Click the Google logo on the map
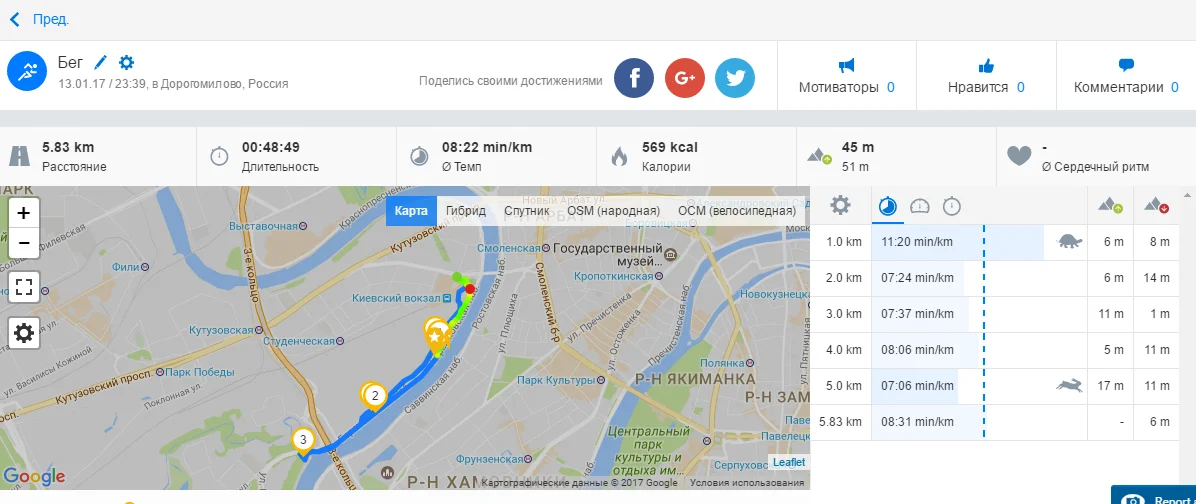 34,477
